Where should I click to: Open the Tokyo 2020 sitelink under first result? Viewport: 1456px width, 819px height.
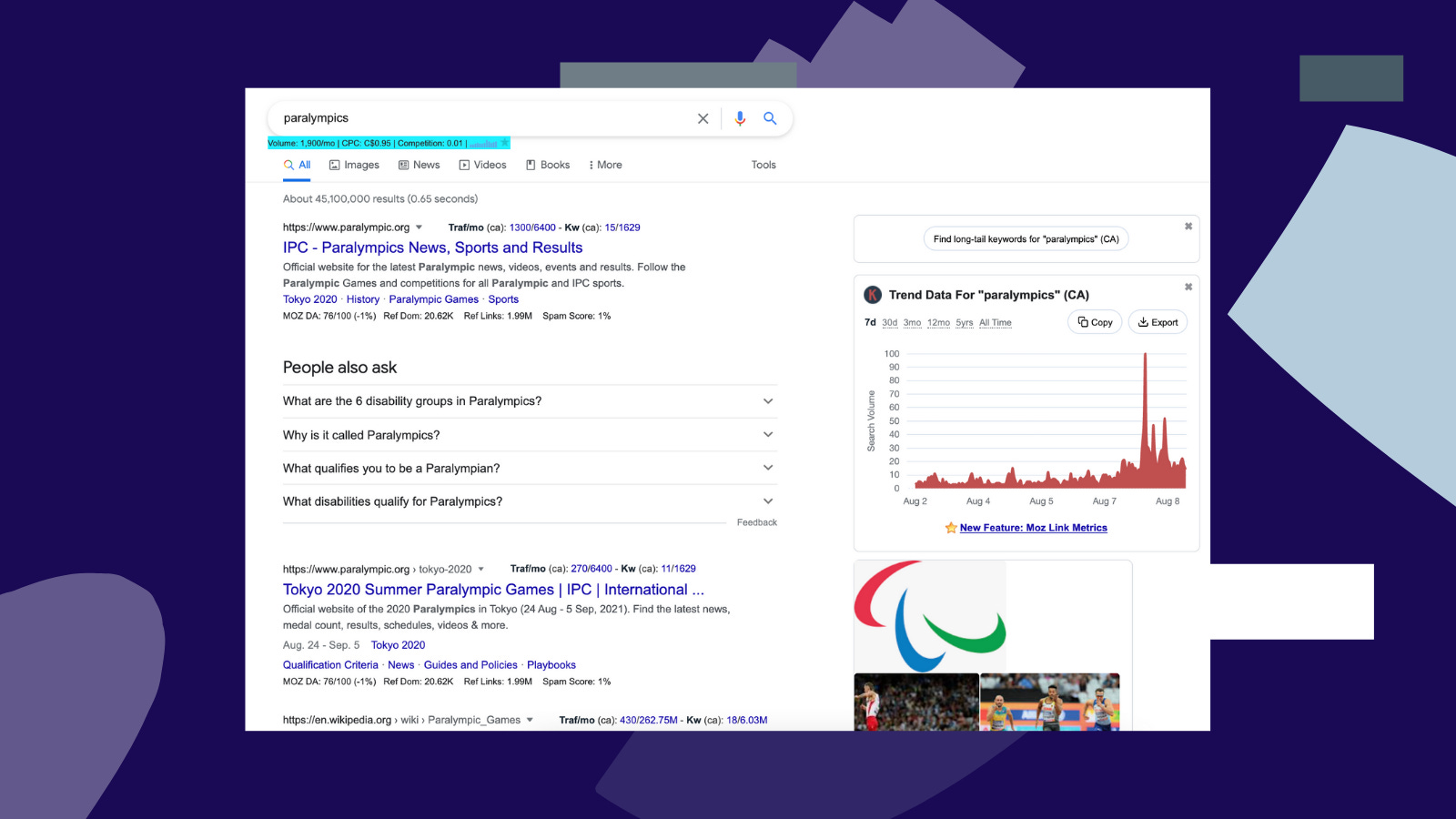point(309,299)
